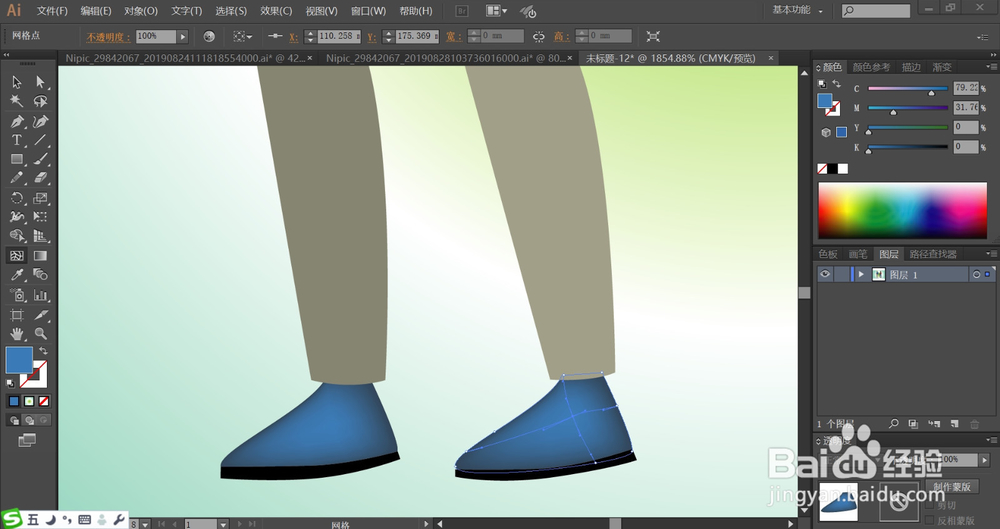Open the 对象(O) menu
1000x529 pixels.
click(141, 11)
